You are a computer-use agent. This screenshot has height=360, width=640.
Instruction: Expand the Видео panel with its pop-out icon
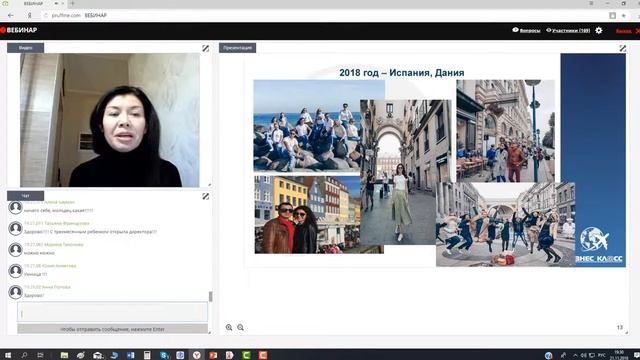(206, 48)
